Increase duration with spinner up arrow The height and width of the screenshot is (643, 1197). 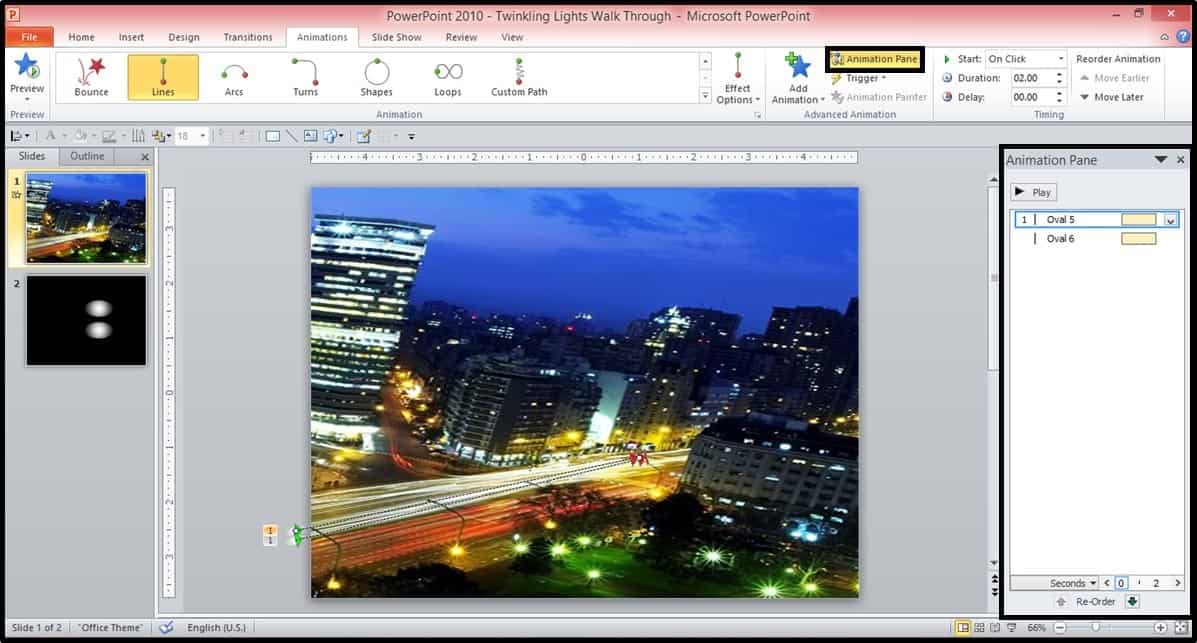(x=1059, y=74)
